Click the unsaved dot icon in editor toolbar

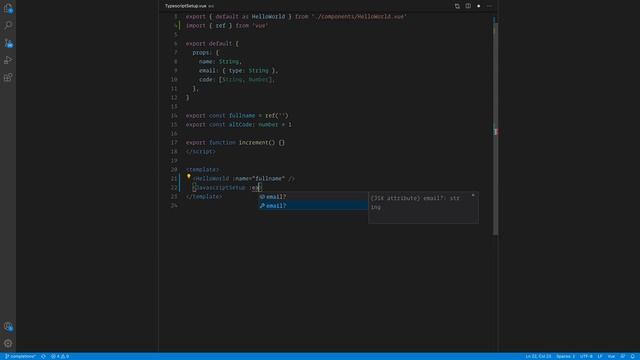(478, 6)
